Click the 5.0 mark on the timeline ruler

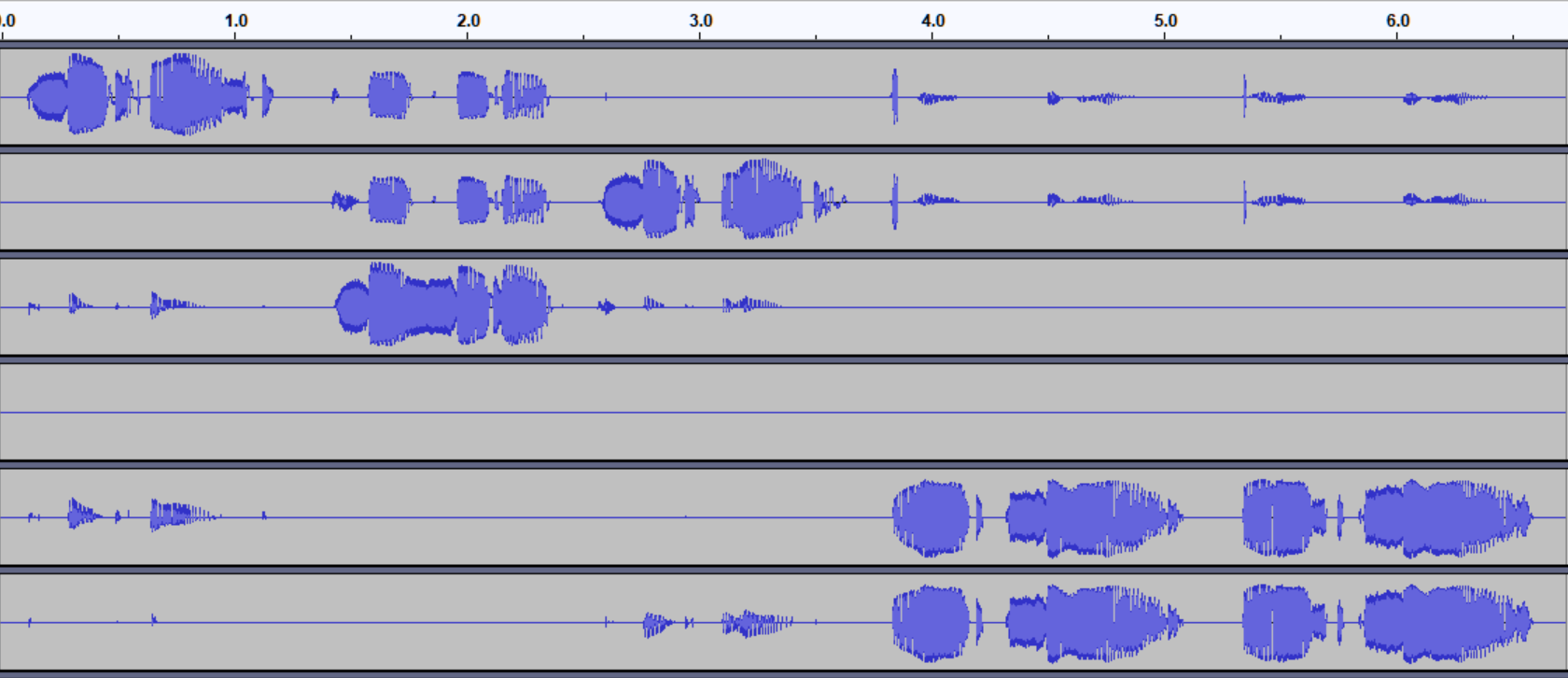(x=1165, y=21)
